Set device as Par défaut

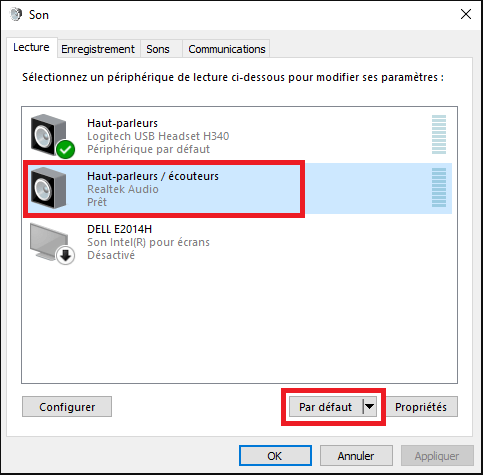[x=326, y=407]
